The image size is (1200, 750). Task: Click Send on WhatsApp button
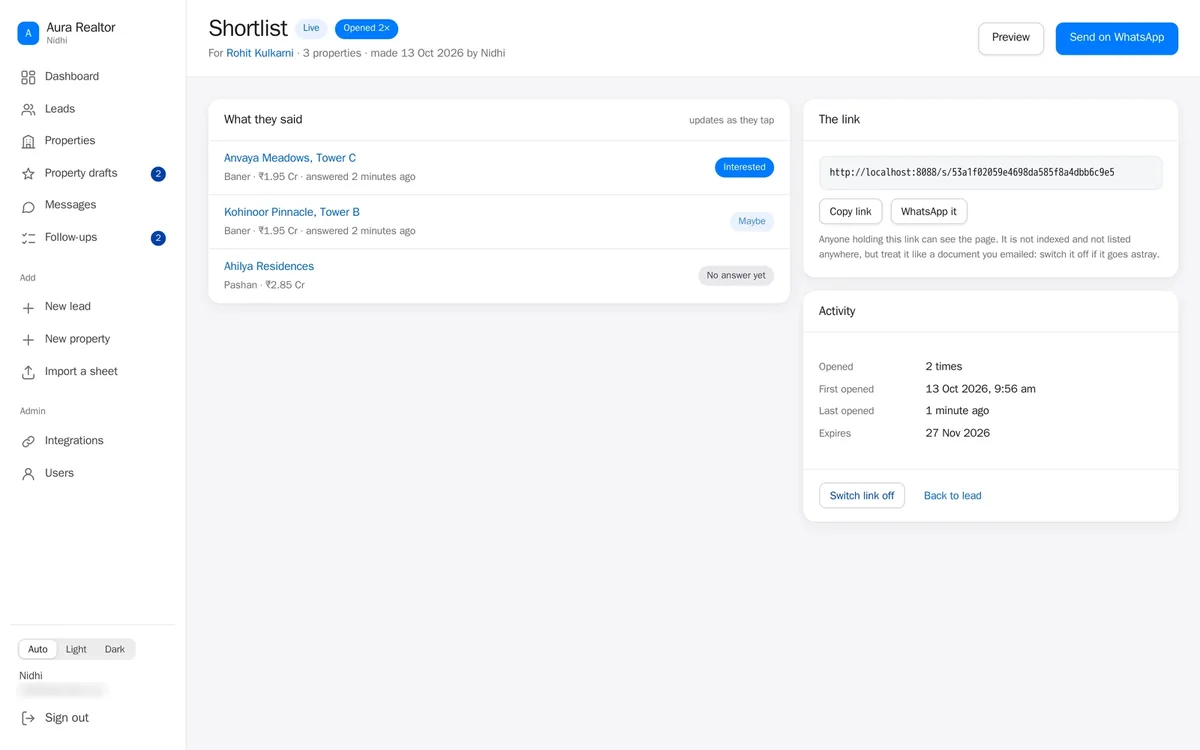coord(1117,38)
